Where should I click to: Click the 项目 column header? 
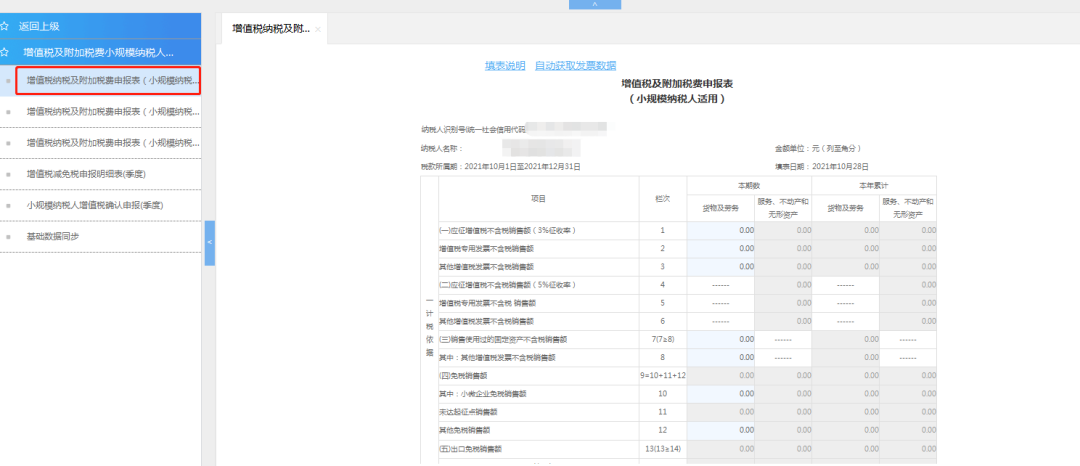pos(539,199)
